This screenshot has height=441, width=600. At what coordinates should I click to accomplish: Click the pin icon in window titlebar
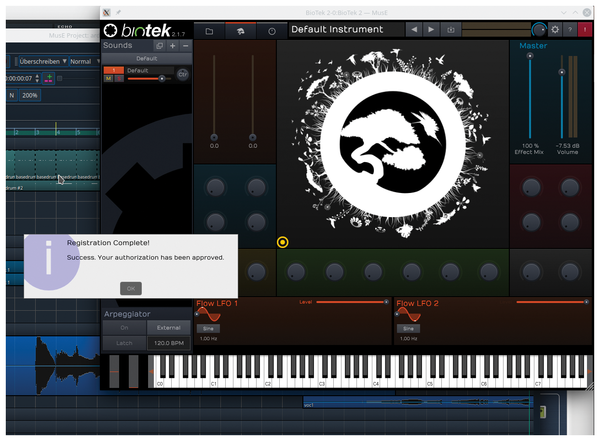pyautogui.click(x=119, y=13)
